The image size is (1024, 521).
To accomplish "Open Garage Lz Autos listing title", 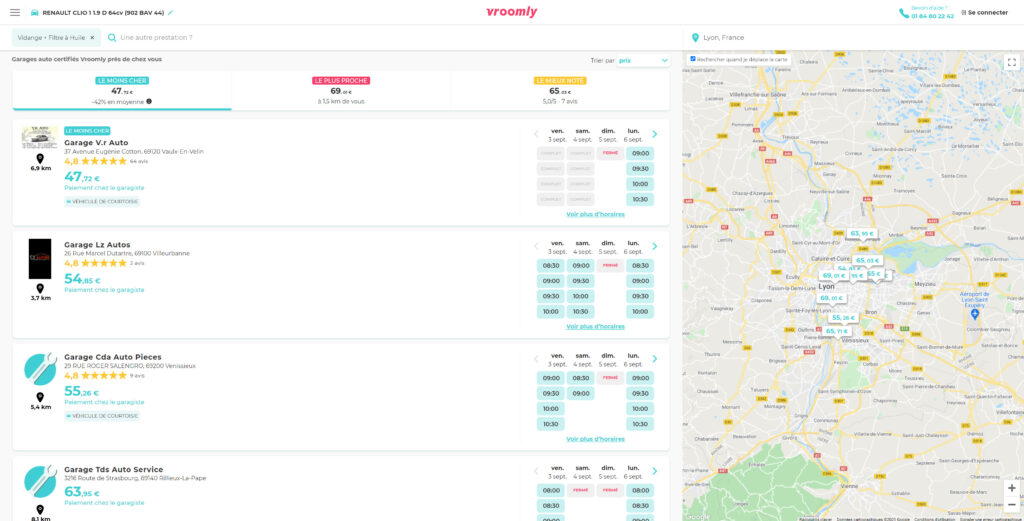I will (97, 245).
